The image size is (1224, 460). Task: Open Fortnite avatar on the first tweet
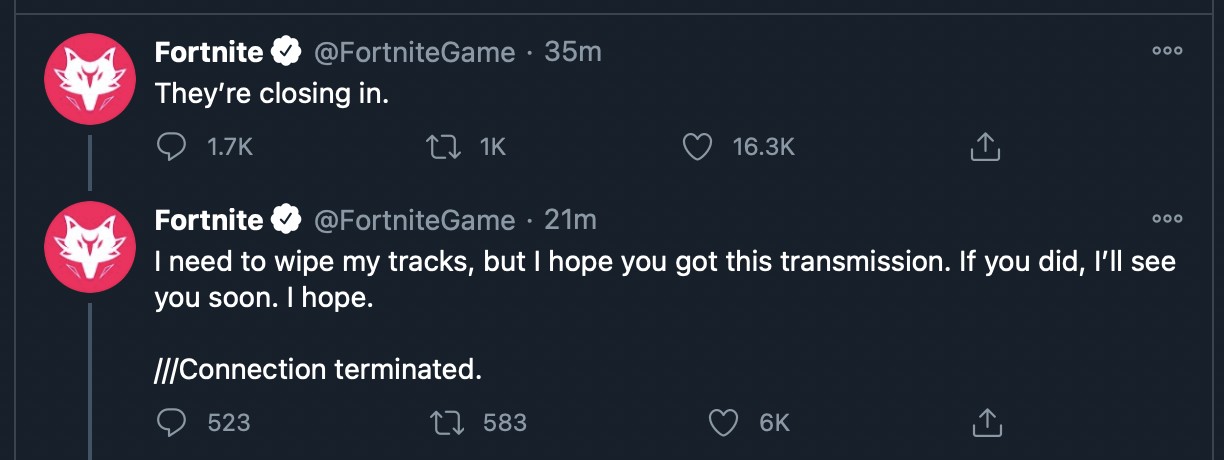(x=91, y=79)
